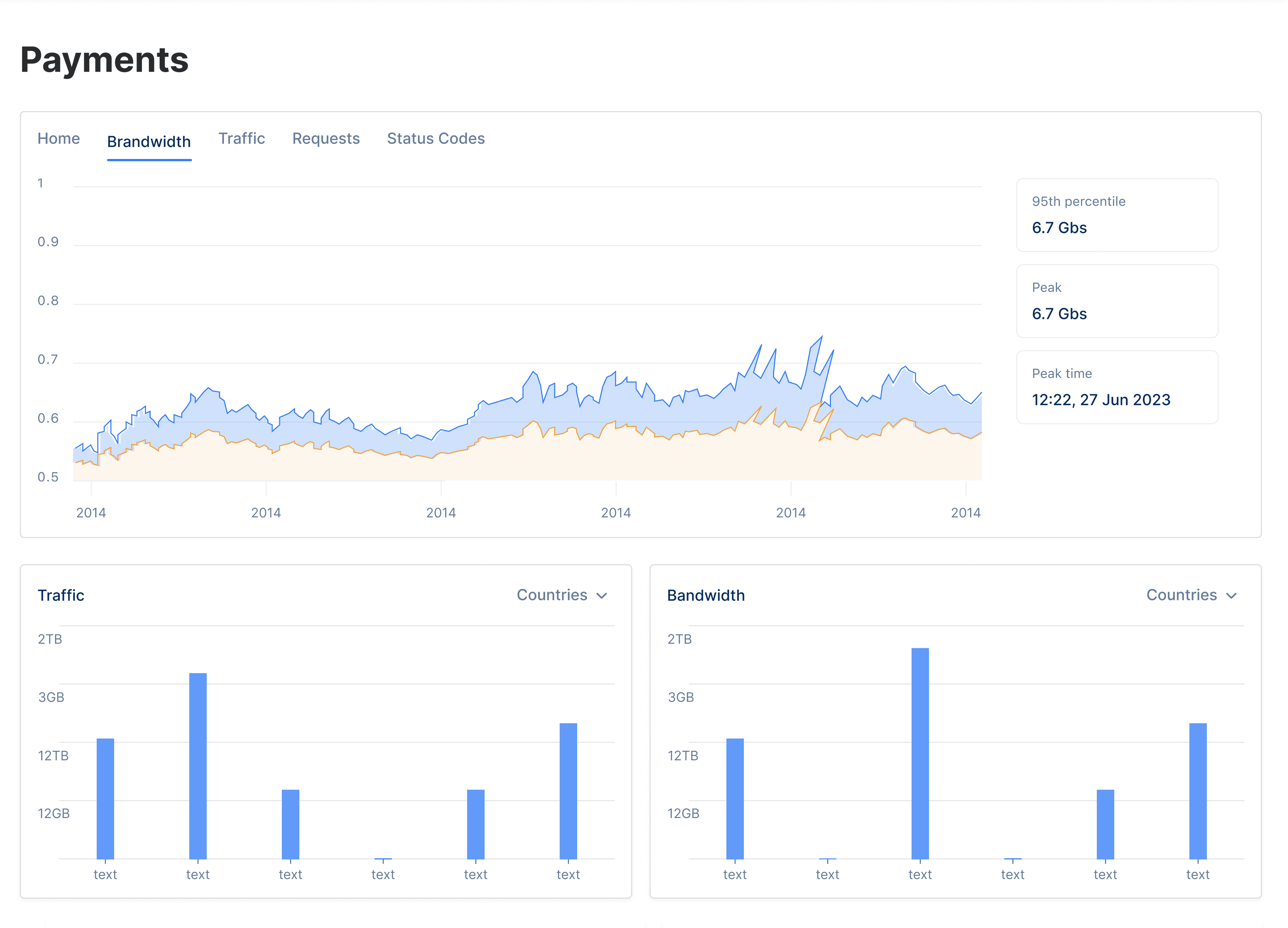
Task: Switch to Status Codes tab
Action: [x=436, y=139]
